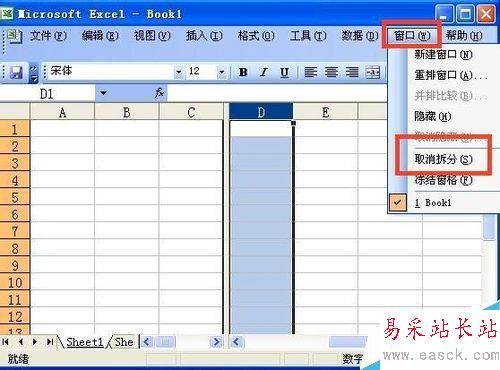Open the 工具(T) menu
The image size is (500, 370).
click(308, 36)
